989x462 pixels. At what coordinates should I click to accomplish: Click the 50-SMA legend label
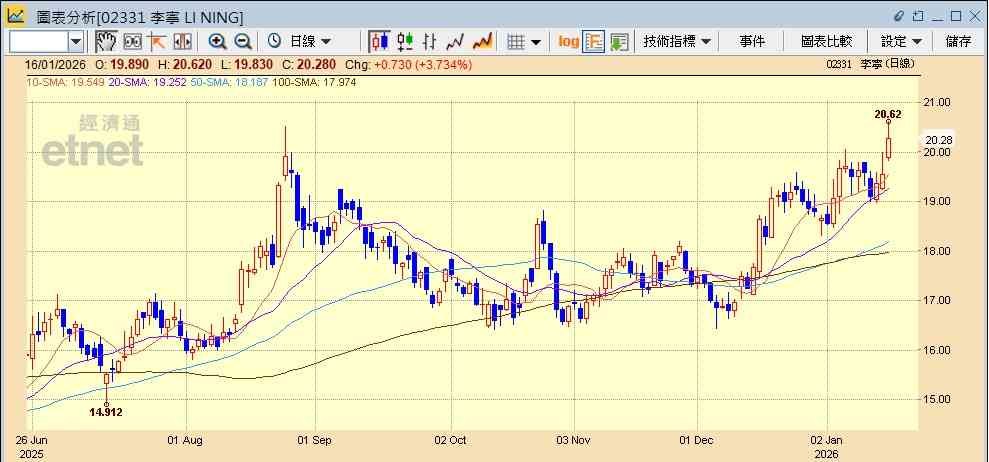229,82
